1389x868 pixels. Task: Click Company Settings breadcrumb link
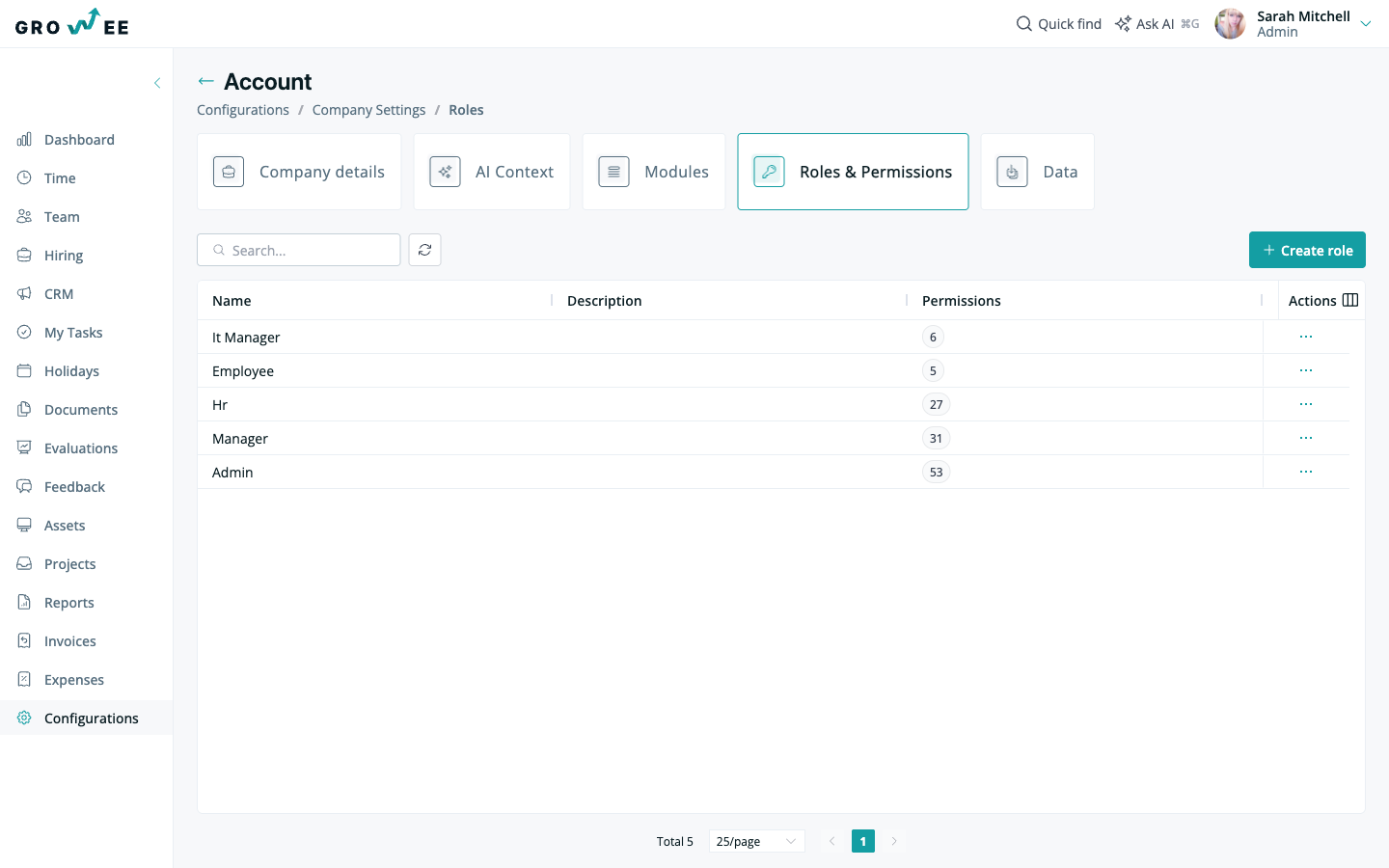(368, 110)
